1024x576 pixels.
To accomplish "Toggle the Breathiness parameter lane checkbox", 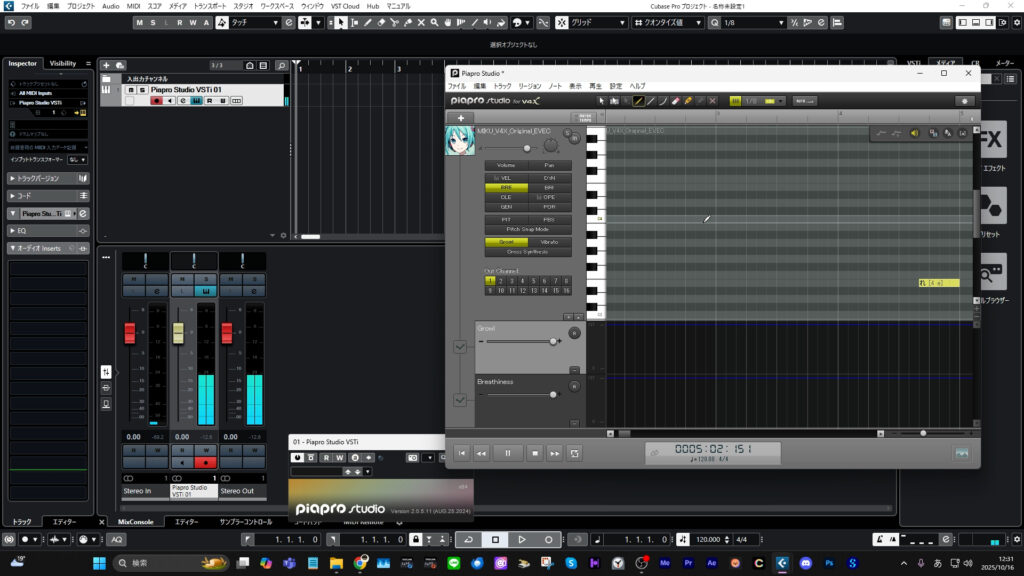I will [x=460, y=400].
